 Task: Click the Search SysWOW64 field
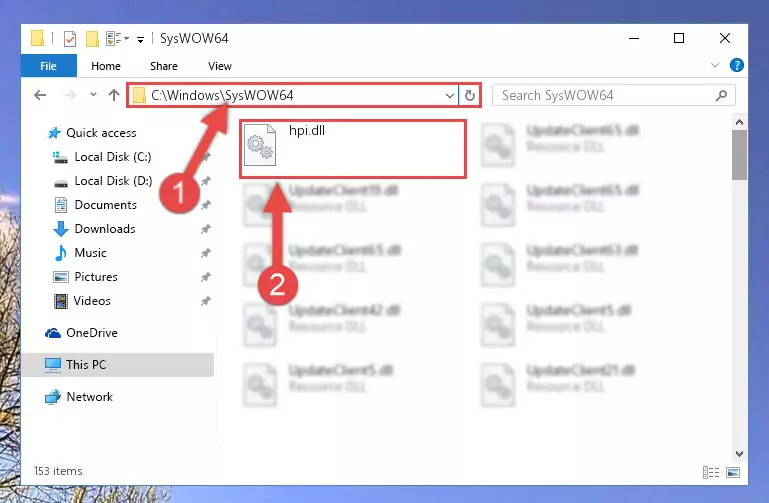coord(613,95)
